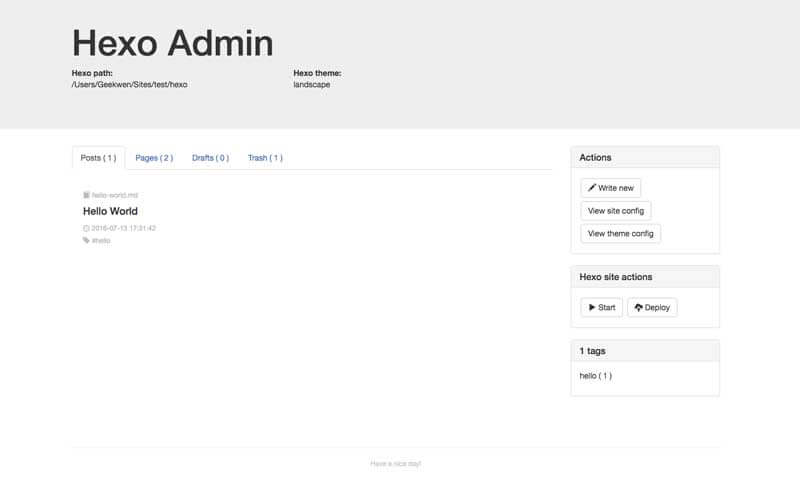
Task: Open View theme config
Action: click(x=620, y=234)
